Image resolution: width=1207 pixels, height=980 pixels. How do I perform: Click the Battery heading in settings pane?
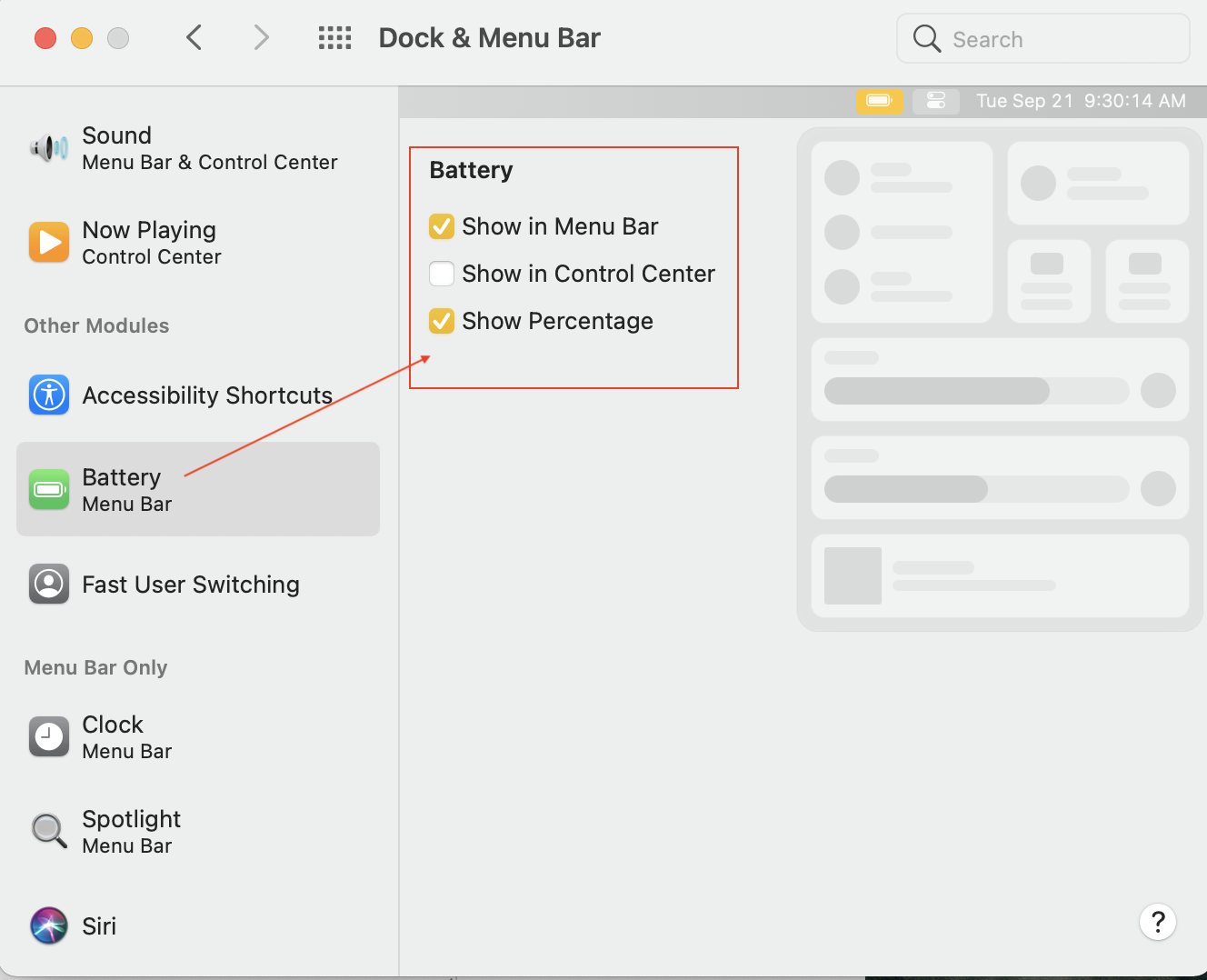[471, 170]
